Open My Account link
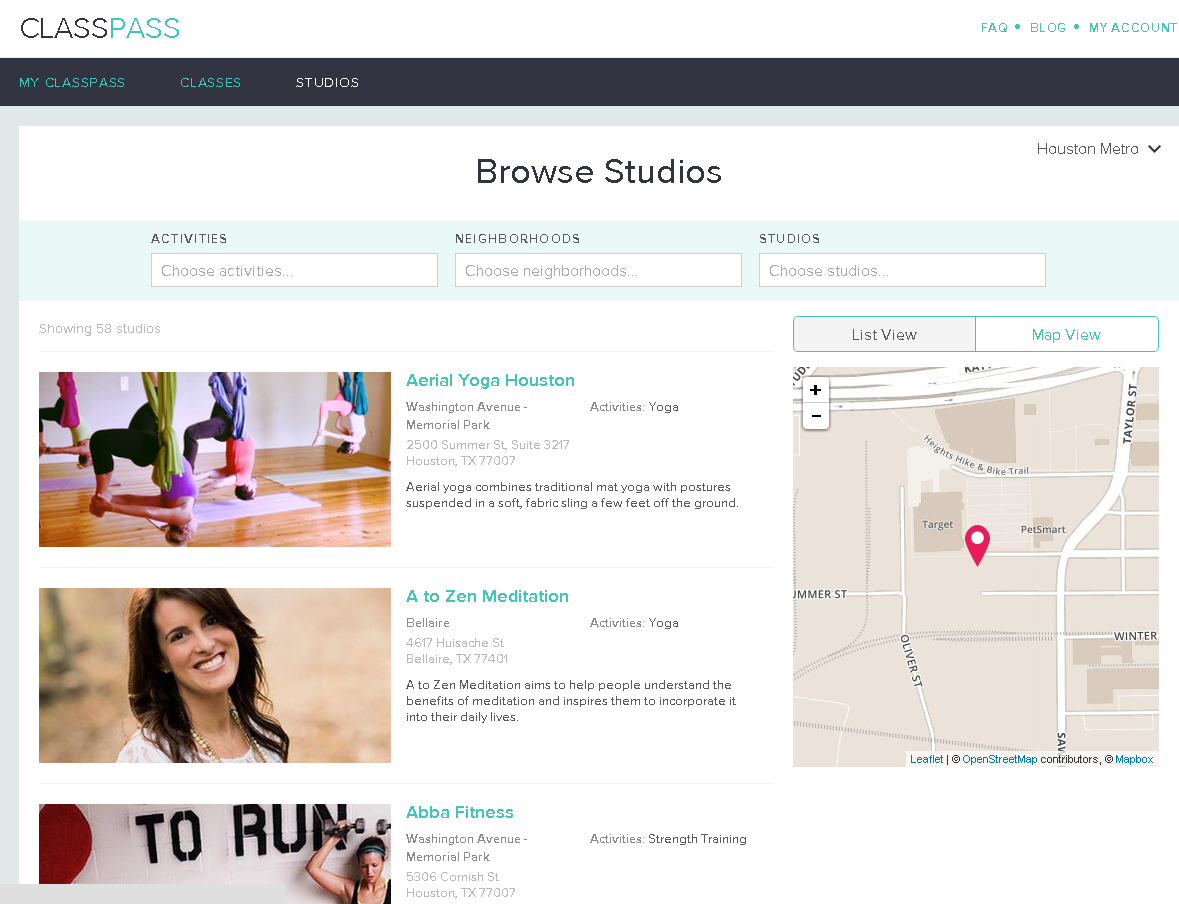 click(x=1132, y=28)
